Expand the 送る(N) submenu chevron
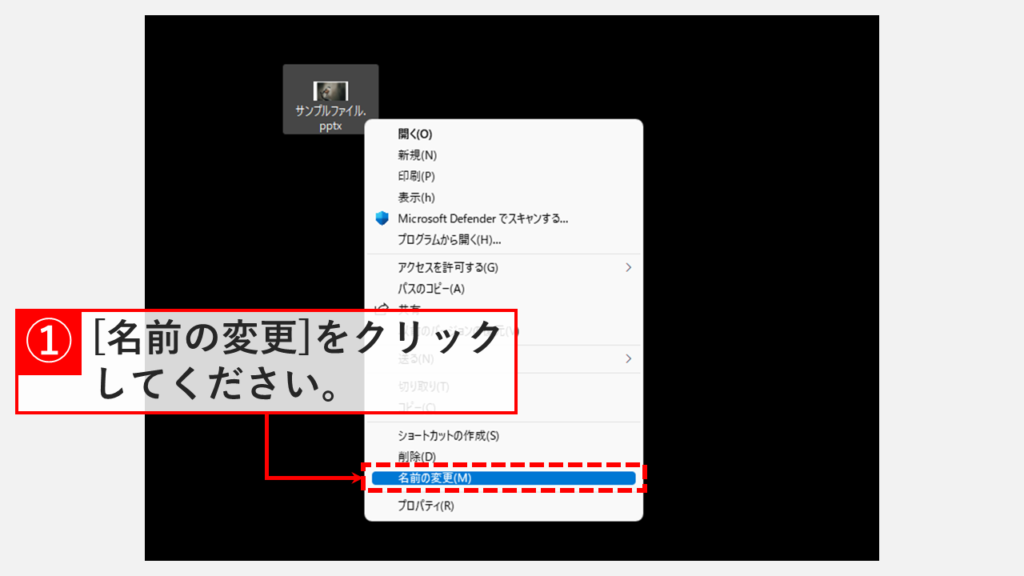This screenshot has width=1024, height=576. [x=628, y=359]
